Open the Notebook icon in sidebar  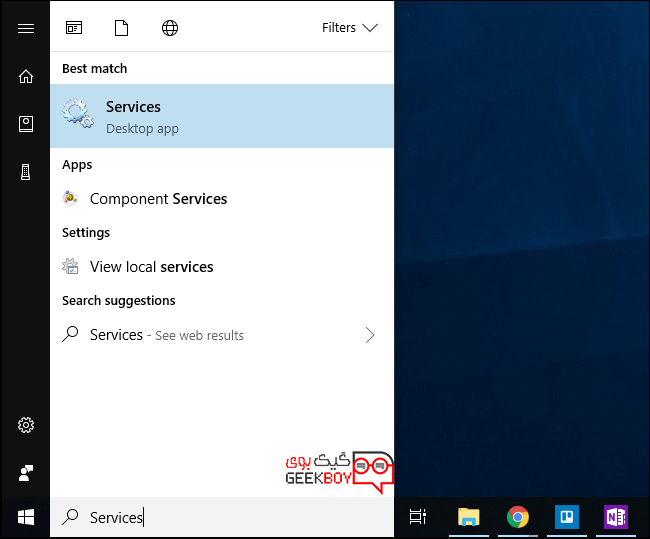[x=26, y=124]
